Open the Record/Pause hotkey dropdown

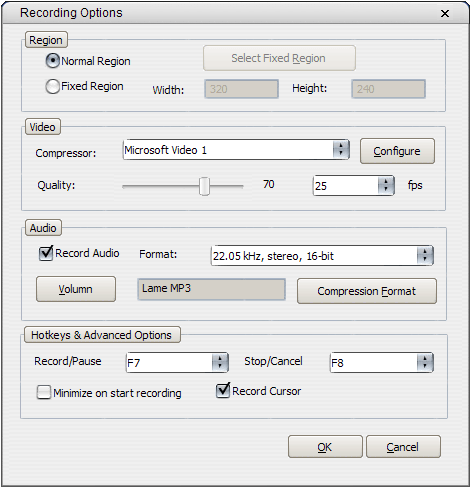click(177, 362)
